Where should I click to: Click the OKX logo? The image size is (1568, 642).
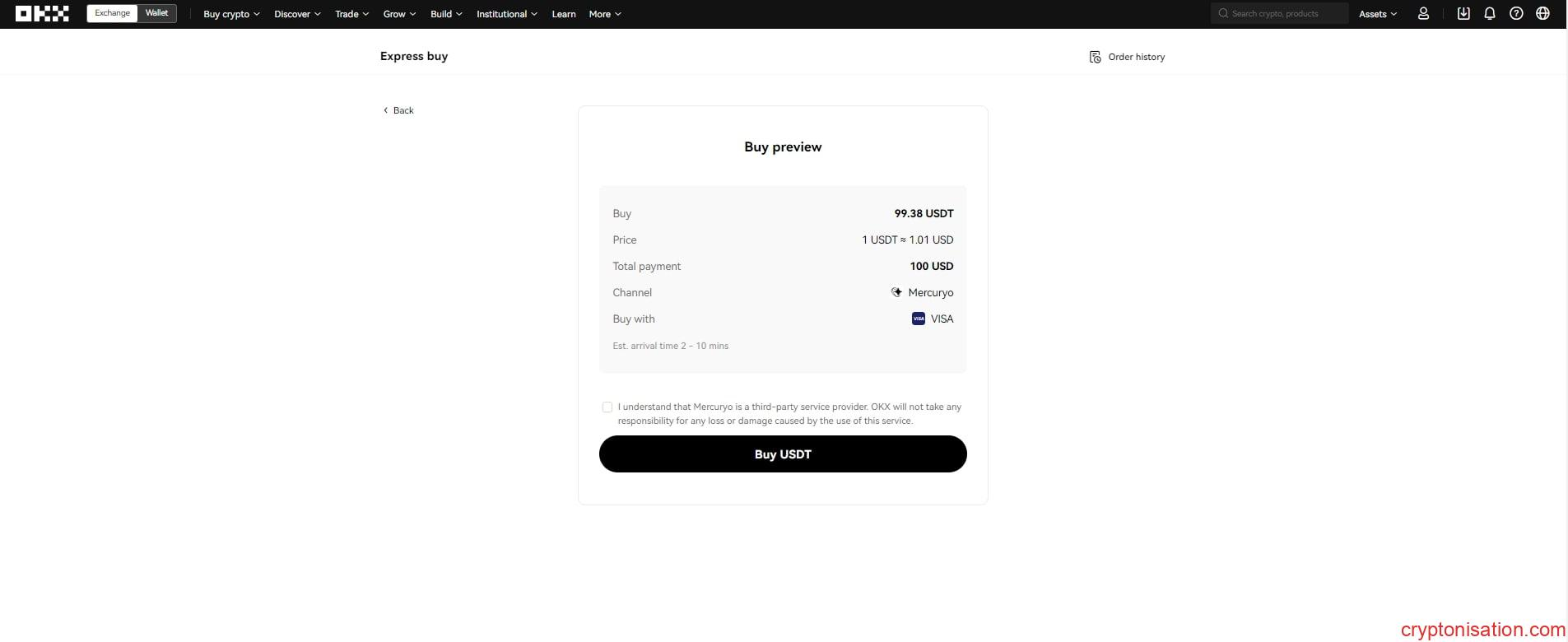42,14
